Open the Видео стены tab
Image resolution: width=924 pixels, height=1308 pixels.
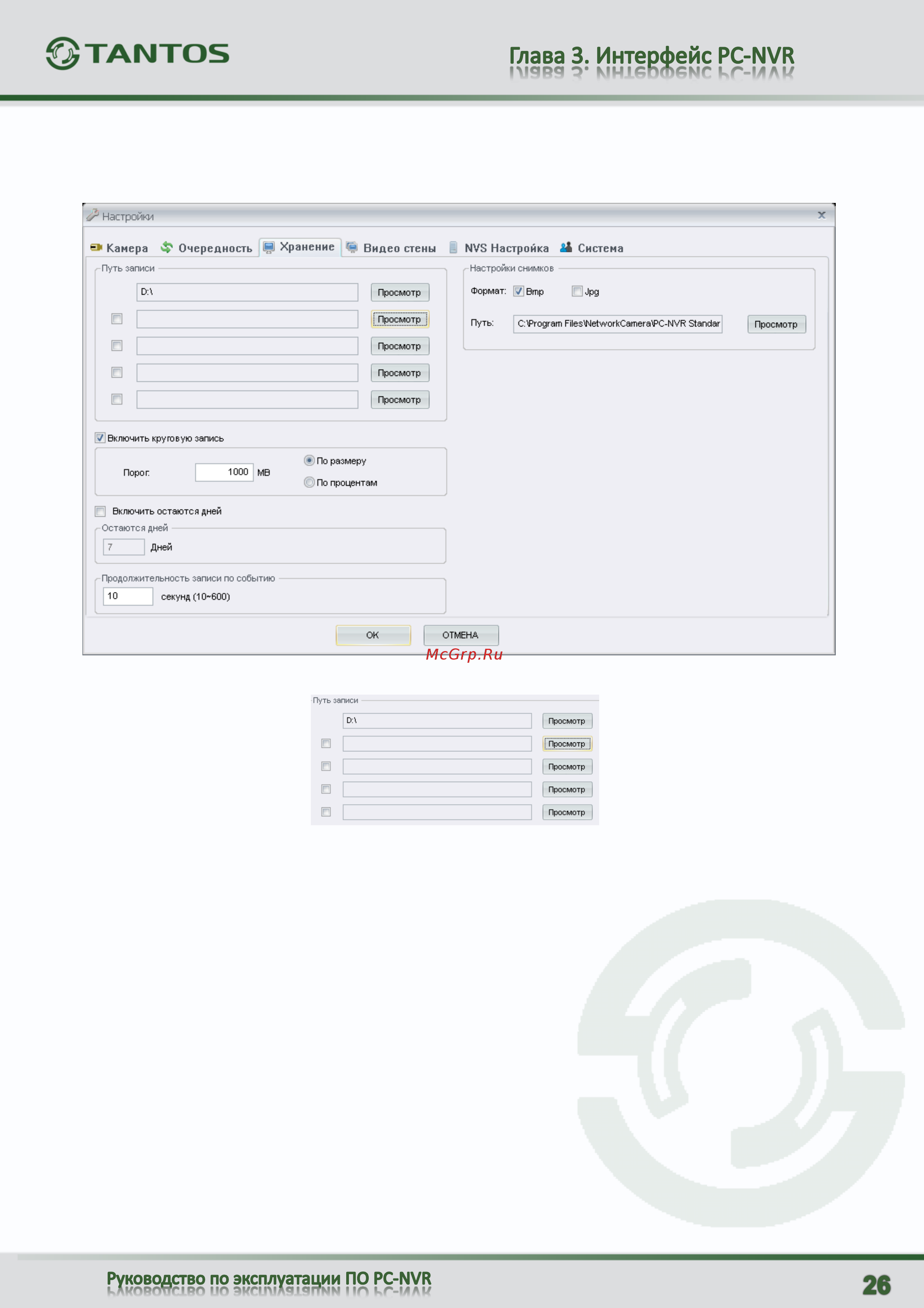[392, 248]
